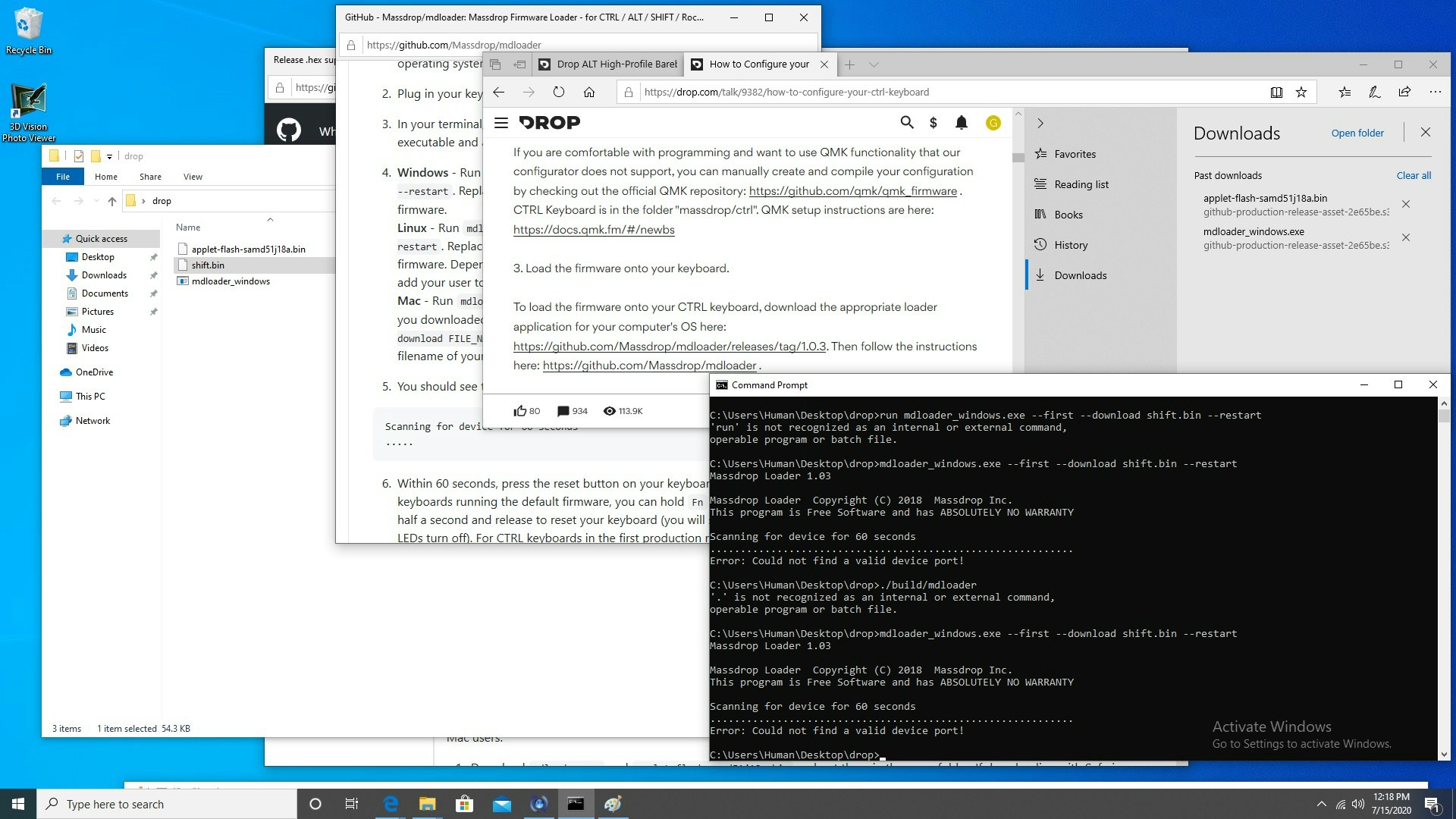Collapse the Edge hub pane chevron
The image size is (1456, 819).
click(x=1040, y=123)
